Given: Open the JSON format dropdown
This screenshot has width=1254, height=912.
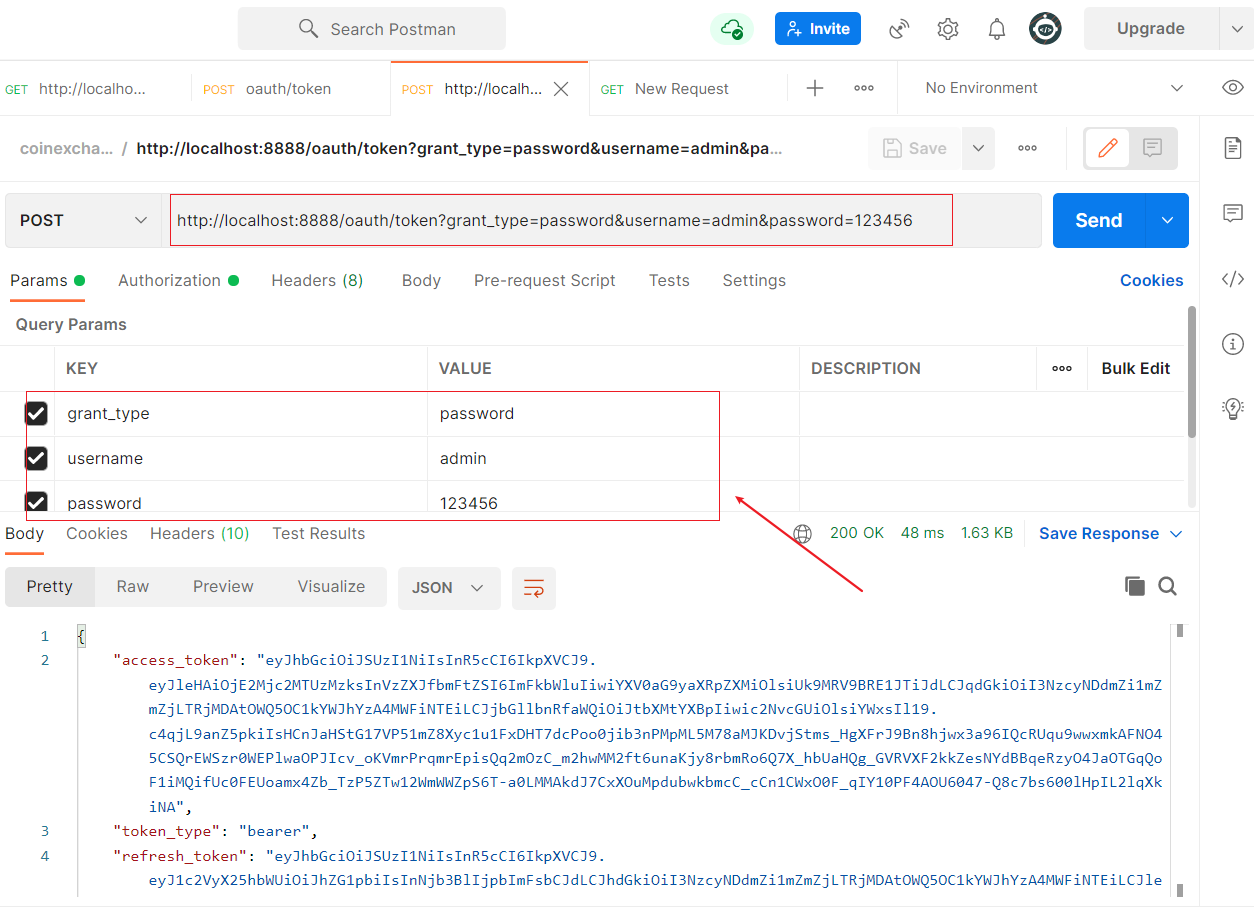Looking at the screenshot, I should [449, 588].
